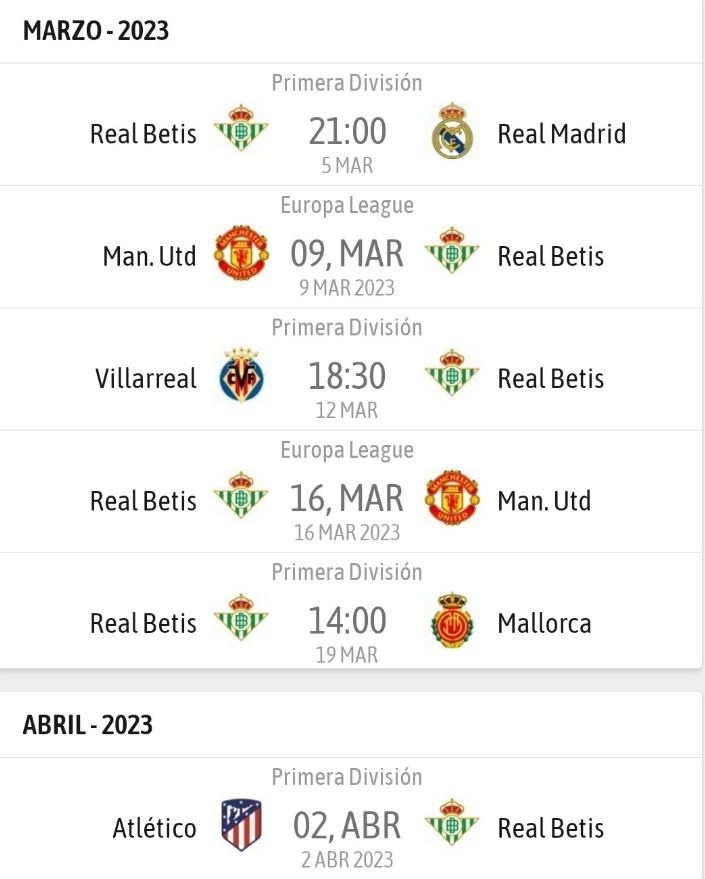Open the Villarreal team name link
Viewport: 705px width, 879px height.
click(146, 378)
